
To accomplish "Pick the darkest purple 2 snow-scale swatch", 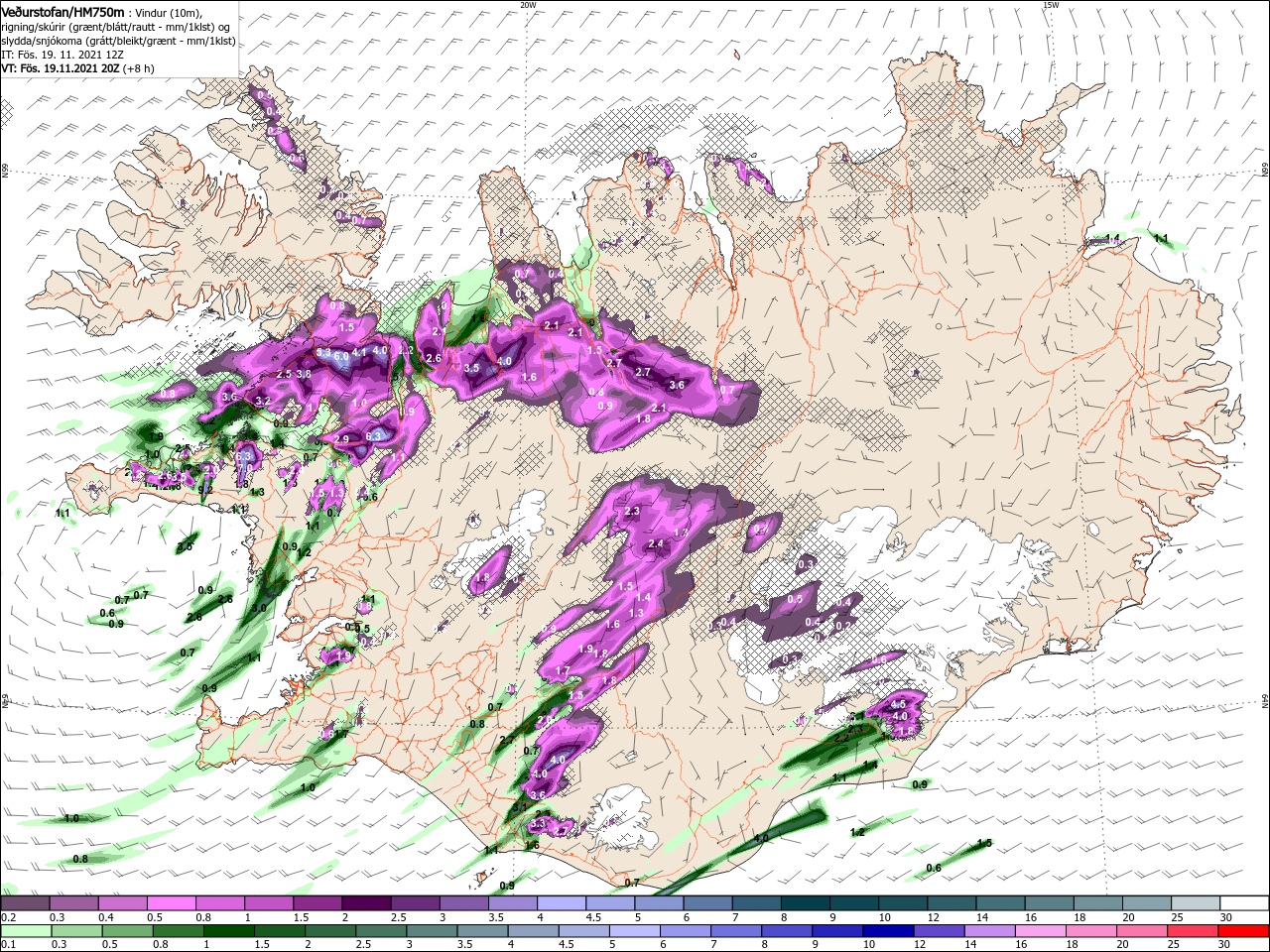I will [365, 903].
